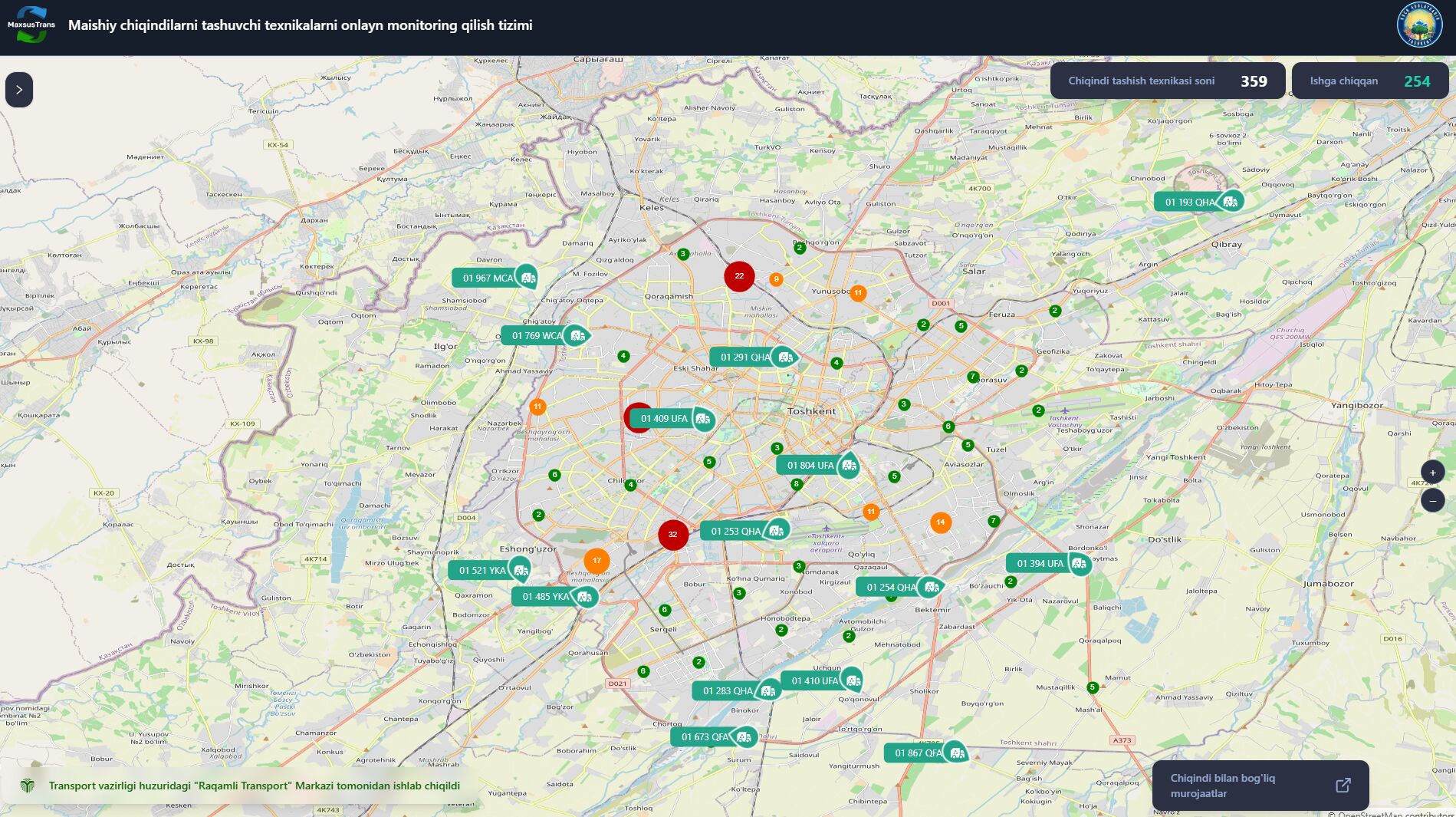Zoom out the map with minus button
This screenshot has height=817, width=1456.
pos(1432,501)
